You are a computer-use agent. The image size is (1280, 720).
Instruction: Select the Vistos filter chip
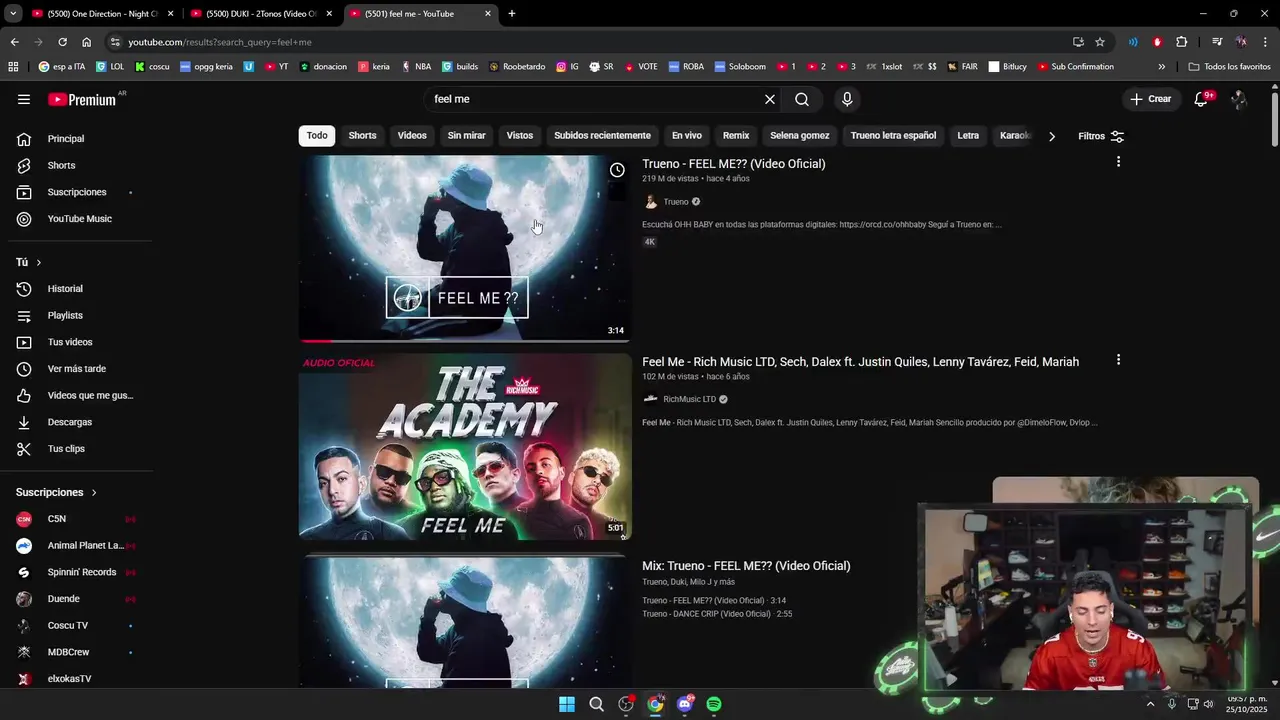pyautogui.click(x=520, y=135)
